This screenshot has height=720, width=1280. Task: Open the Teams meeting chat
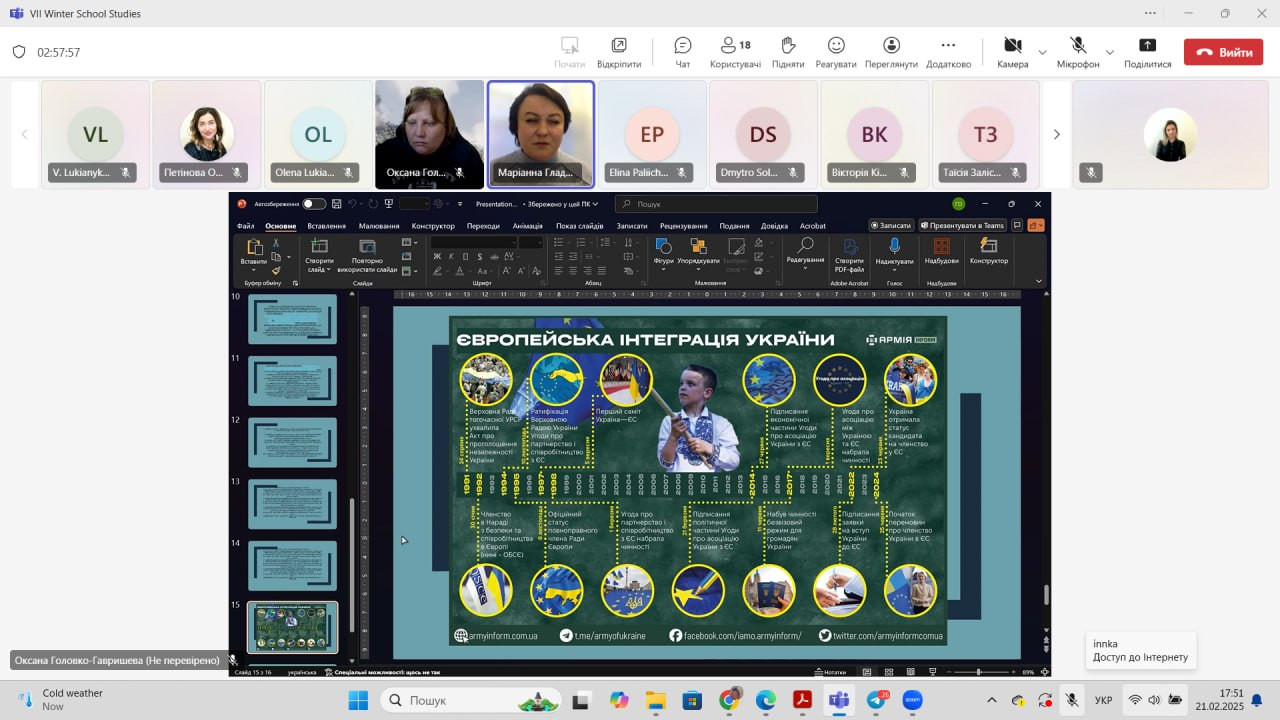pyautogui.click(x=683, y=51)
